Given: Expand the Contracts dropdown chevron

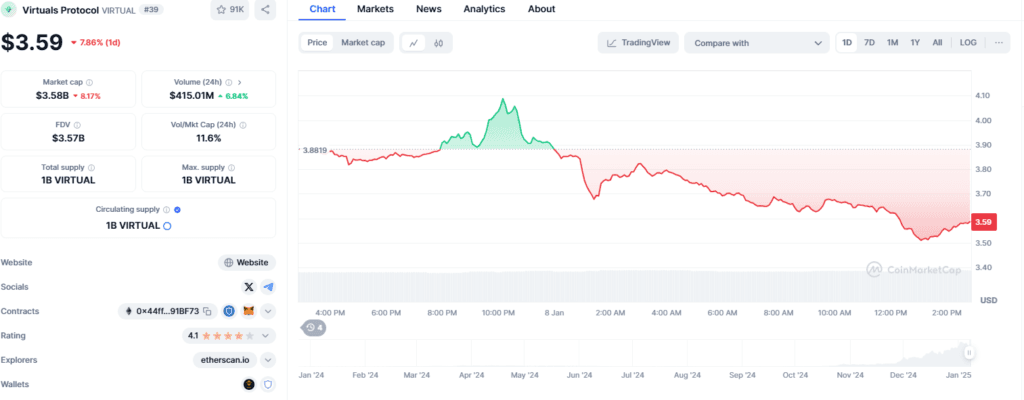Looking at the screenshot, I should [268, 311].
